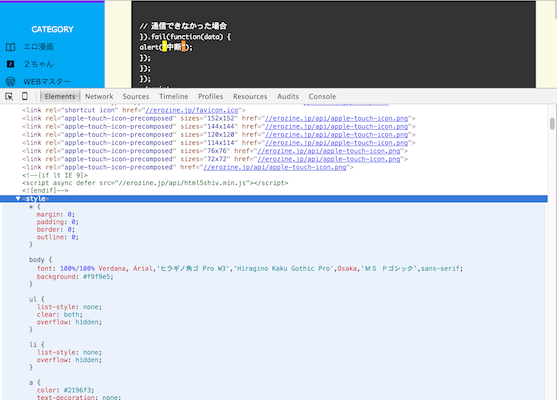Screen dimensions: 557x400
Task: Activate the inspect element picker icon
Action: pos(9,96)
